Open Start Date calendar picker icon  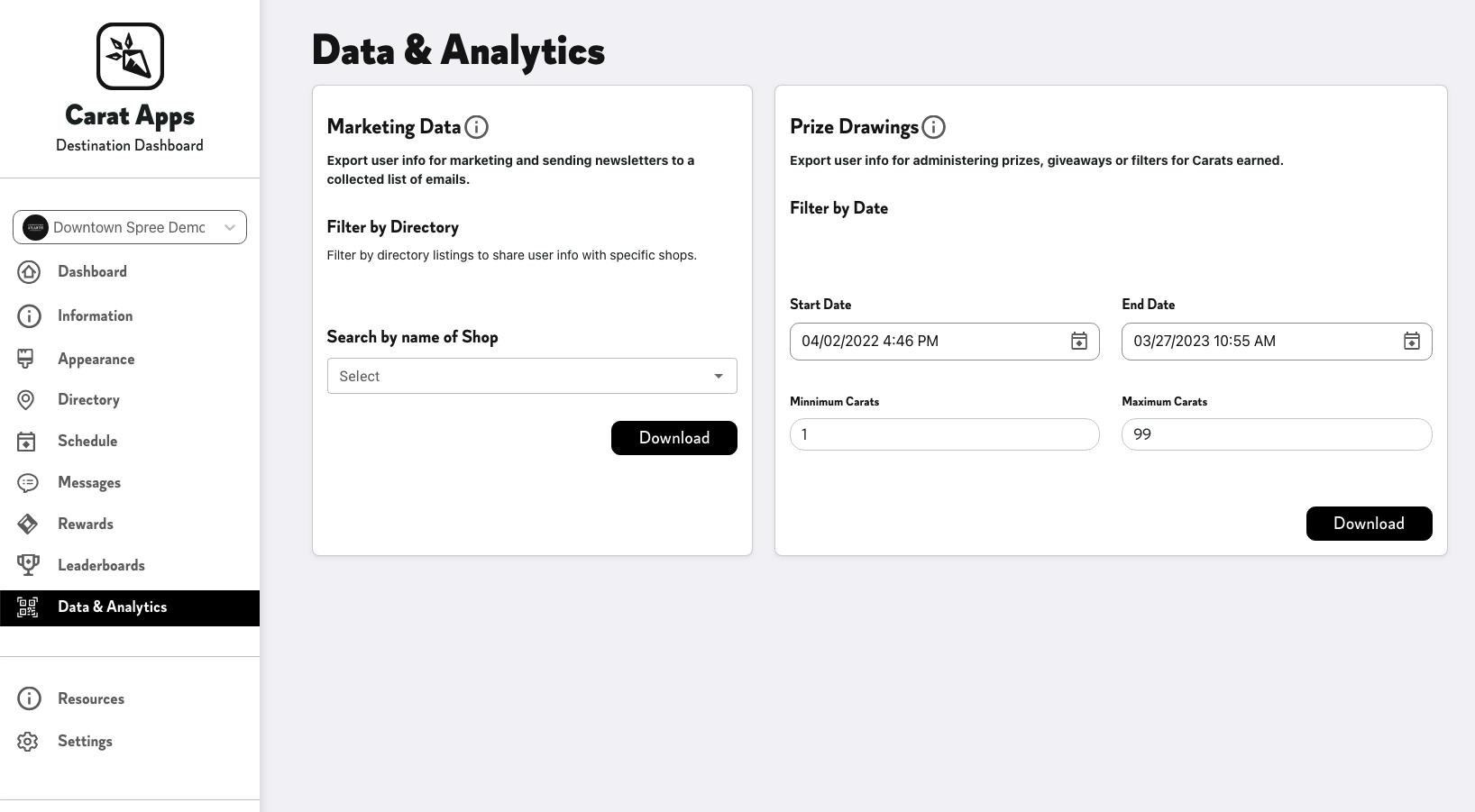[x=1078, y=342]
